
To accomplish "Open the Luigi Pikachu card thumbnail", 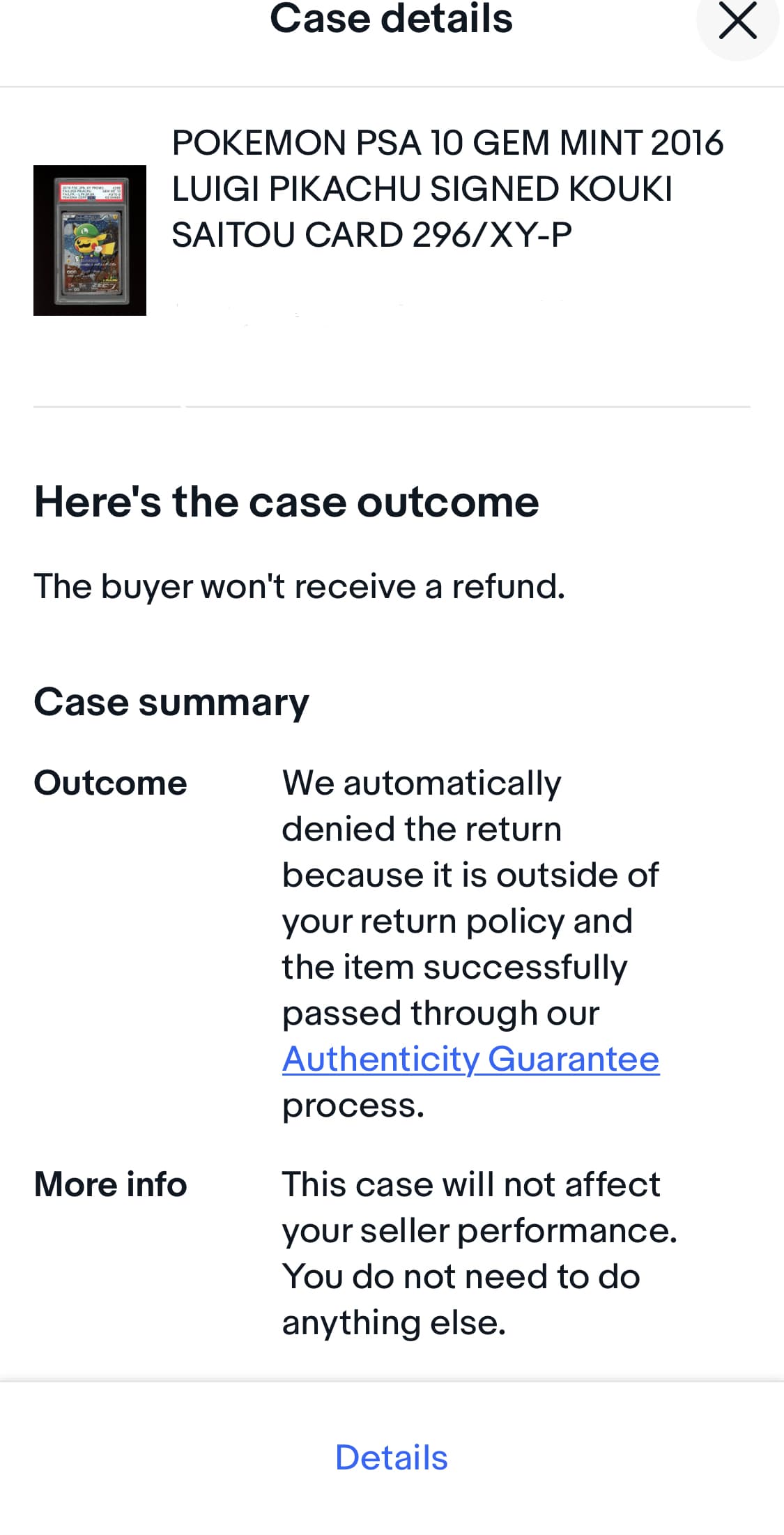I will [90, 240].
